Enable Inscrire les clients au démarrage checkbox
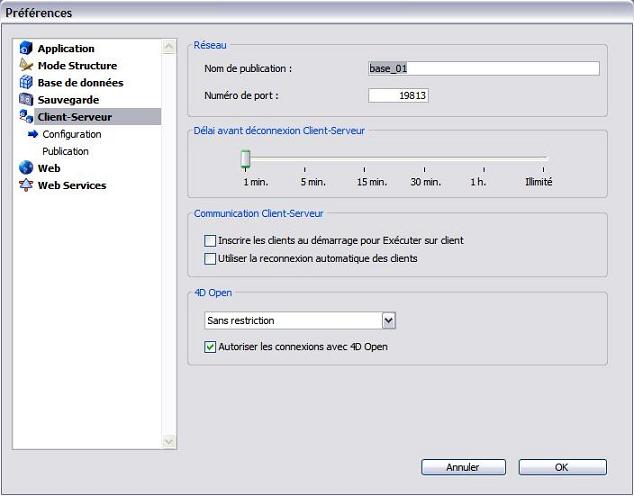Screen dimensions: 634x496 point(210,241)
